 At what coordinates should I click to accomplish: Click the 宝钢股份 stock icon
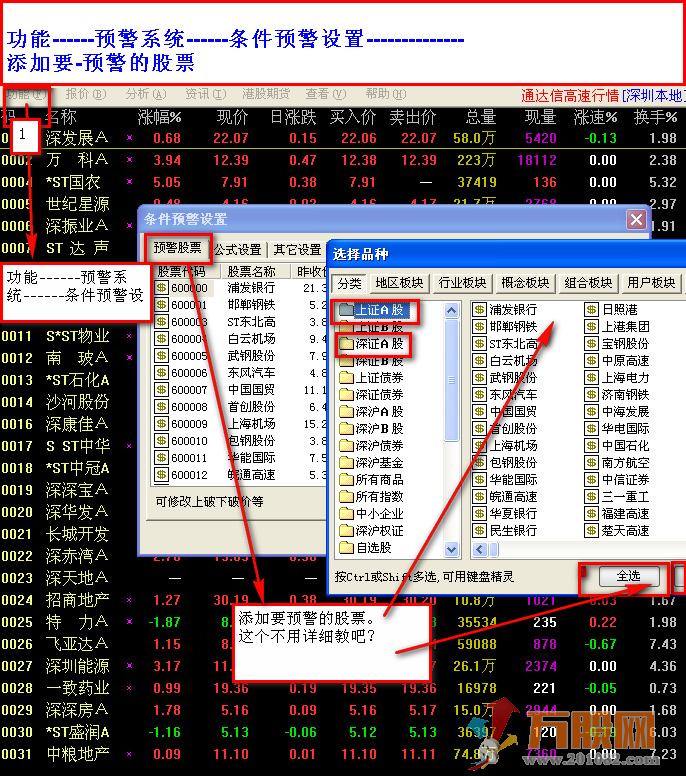[x=591, y=344]
